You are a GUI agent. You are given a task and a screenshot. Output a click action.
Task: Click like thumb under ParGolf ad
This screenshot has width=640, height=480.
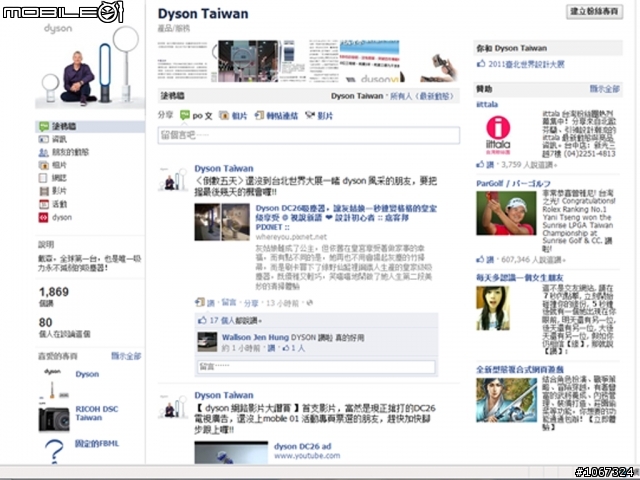click(480, 259)
